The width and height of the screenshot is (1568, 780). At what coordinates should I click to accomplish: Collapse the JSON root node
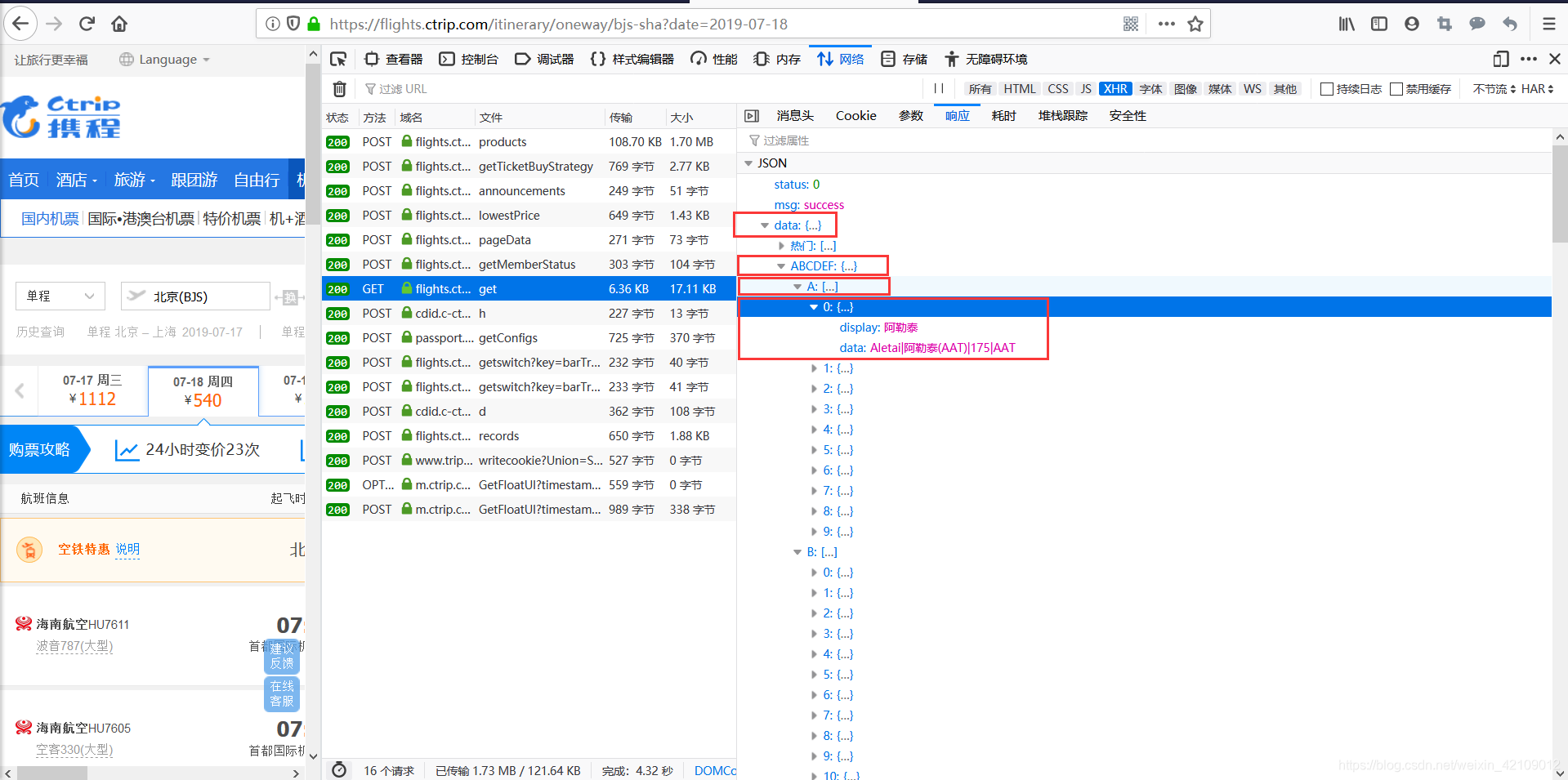tap(748, 163)
